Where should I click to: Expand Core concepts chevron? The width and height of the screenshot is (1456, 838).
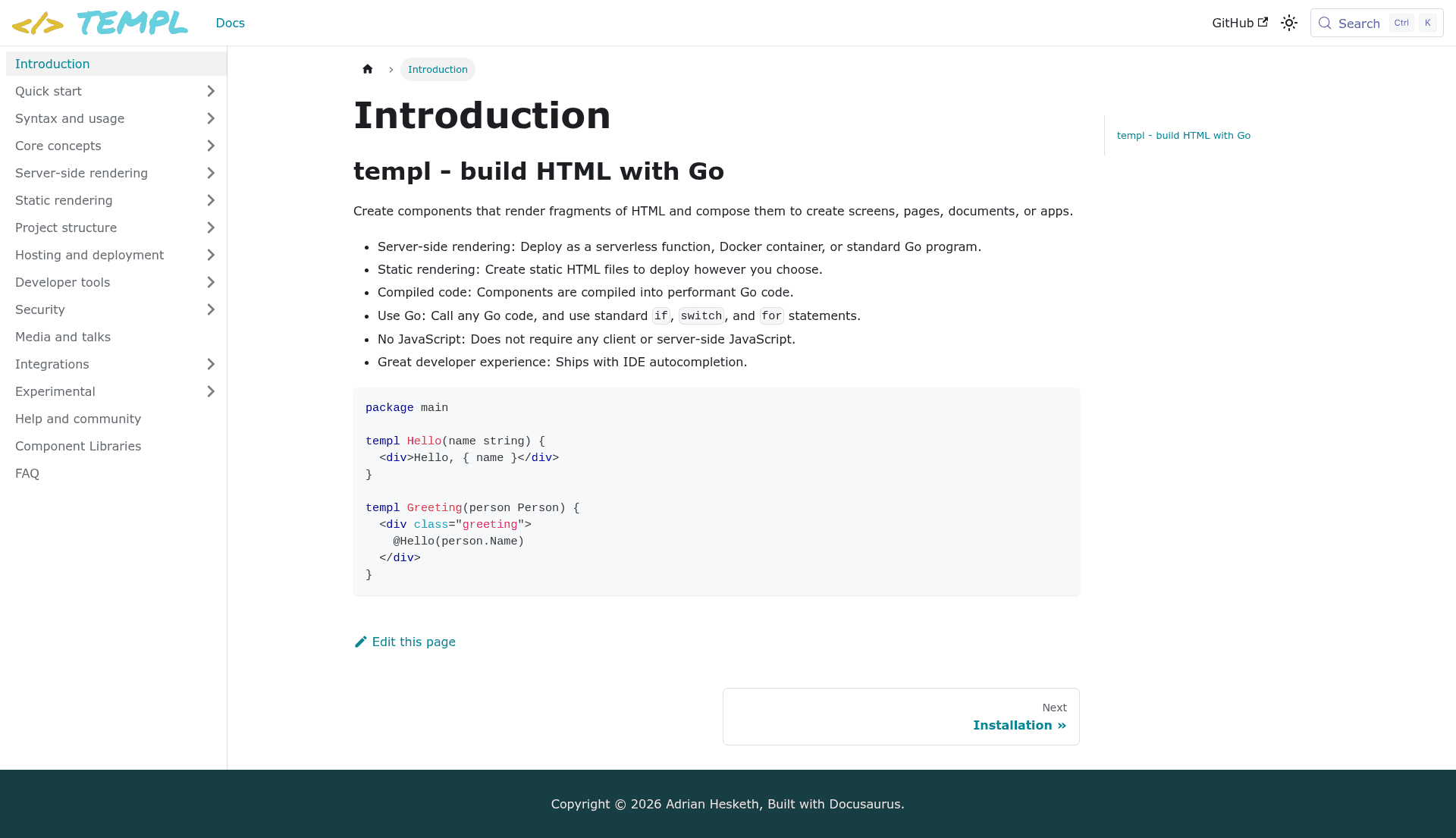pyautogui.click(x=211, y=146)
